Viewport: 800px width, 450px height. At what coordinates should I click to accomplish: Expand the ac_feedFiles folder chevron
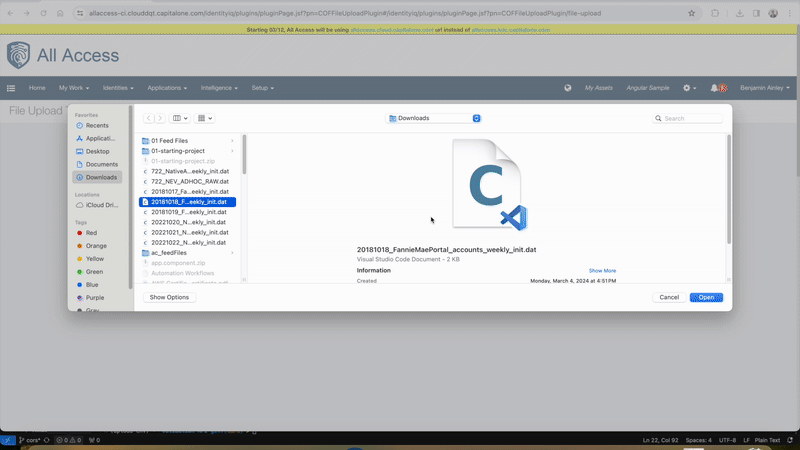(232, 253)
